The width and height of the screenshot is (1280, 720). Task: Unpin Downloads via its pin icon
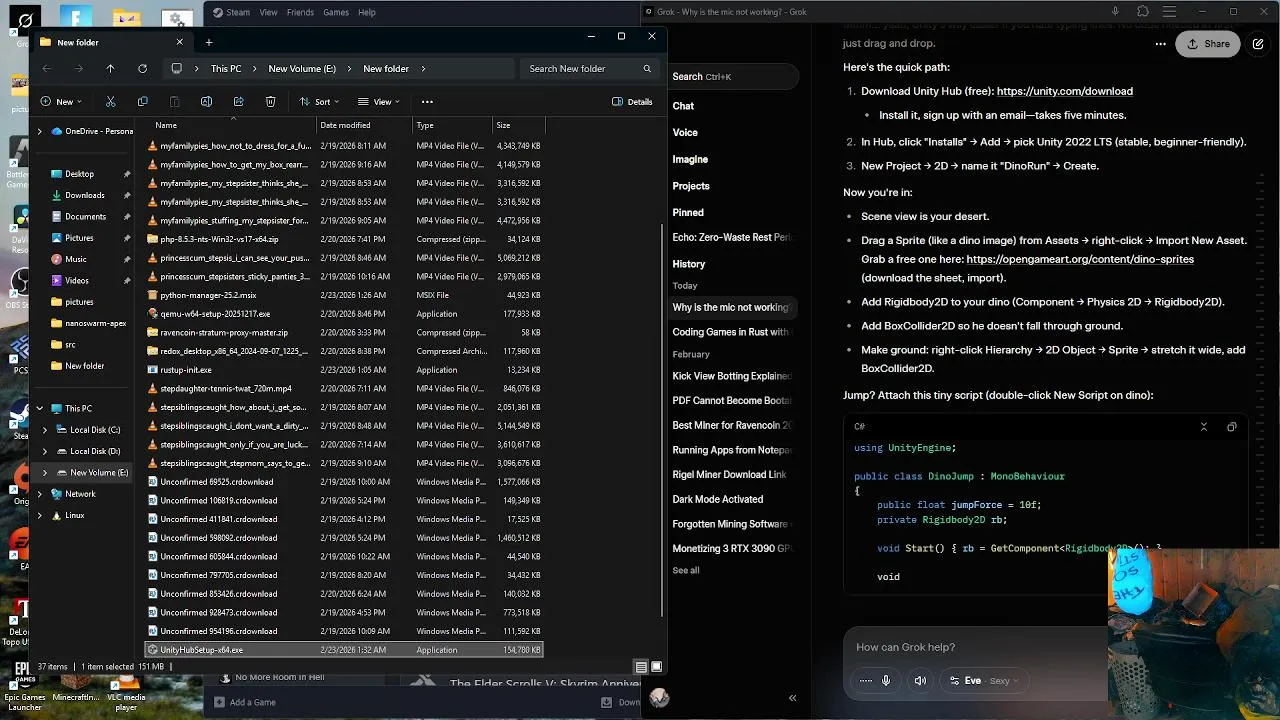tap(126, 195)
